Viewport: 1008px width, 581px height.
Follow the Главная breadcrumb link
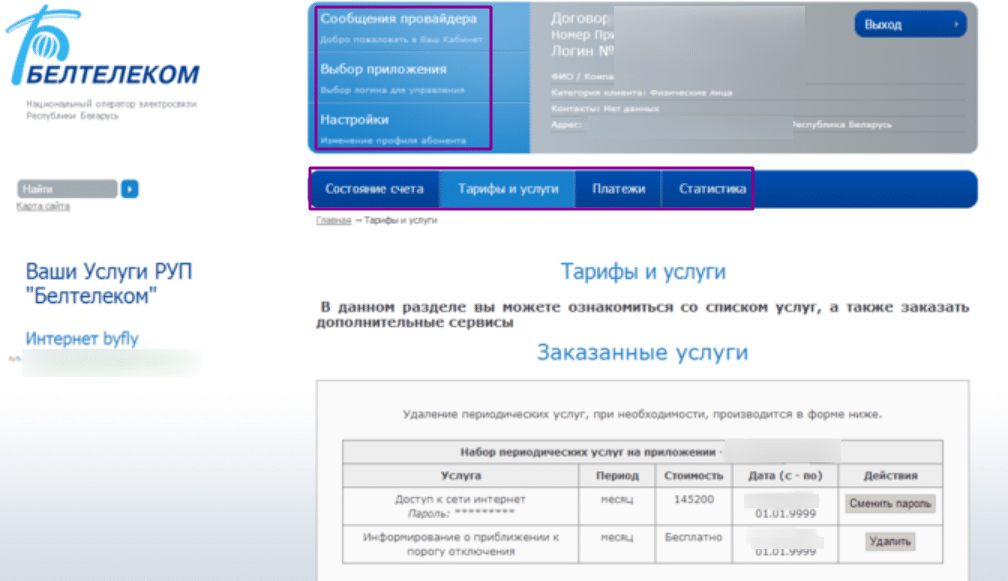point(334,220)
